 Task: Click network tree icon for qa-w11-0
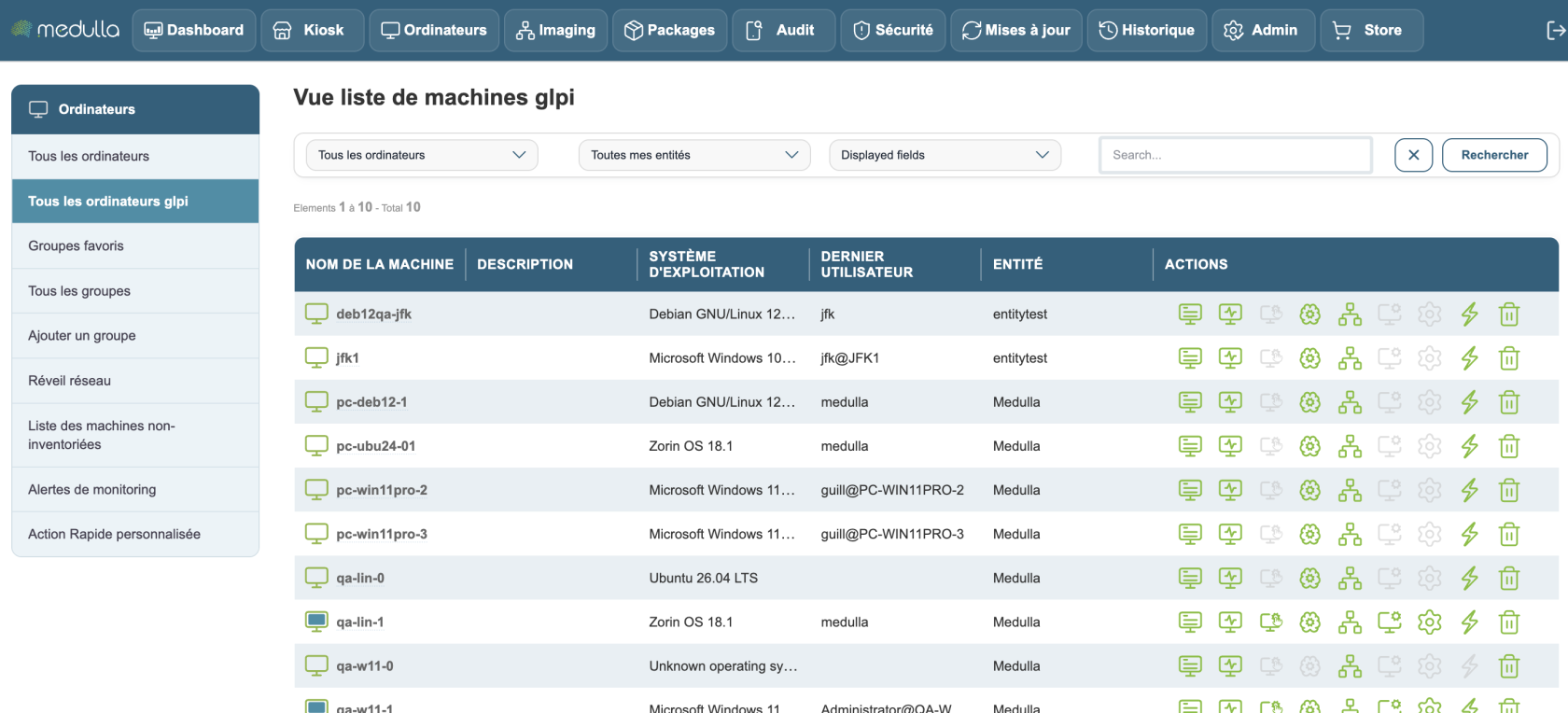pyautogui.click(x=1351, y=666)
